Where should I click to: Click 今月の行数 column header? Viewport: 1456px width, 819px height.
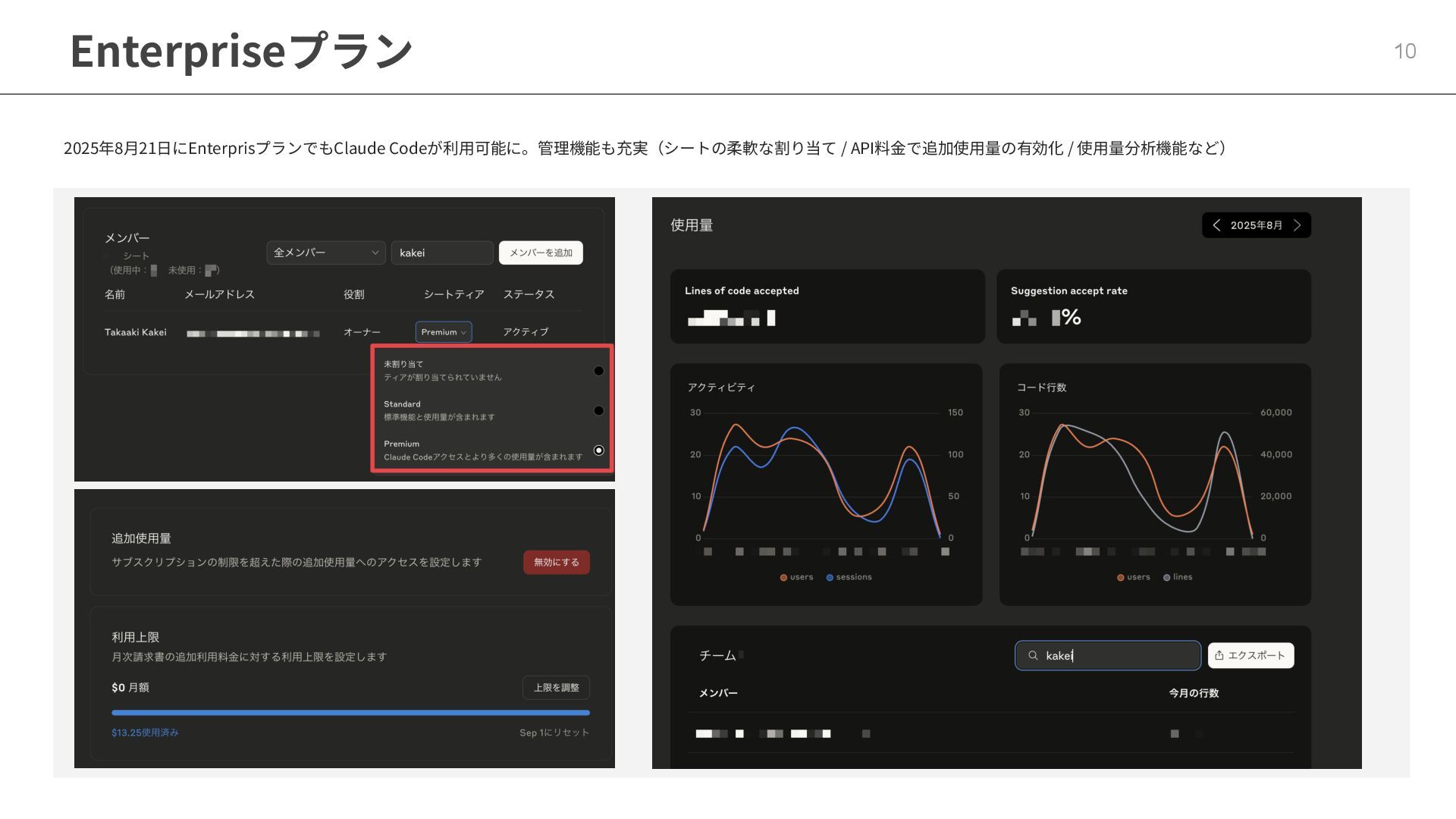[1194, 693]
